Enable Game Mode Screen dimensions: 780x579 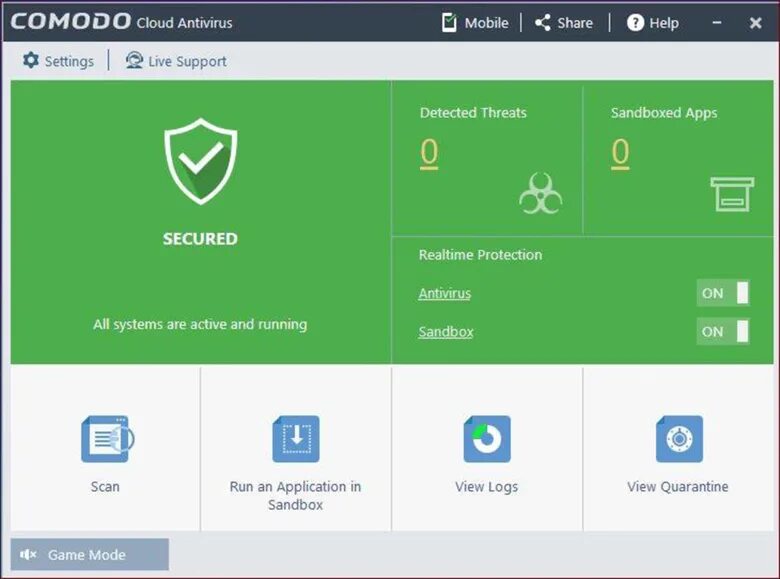point(90,554)
